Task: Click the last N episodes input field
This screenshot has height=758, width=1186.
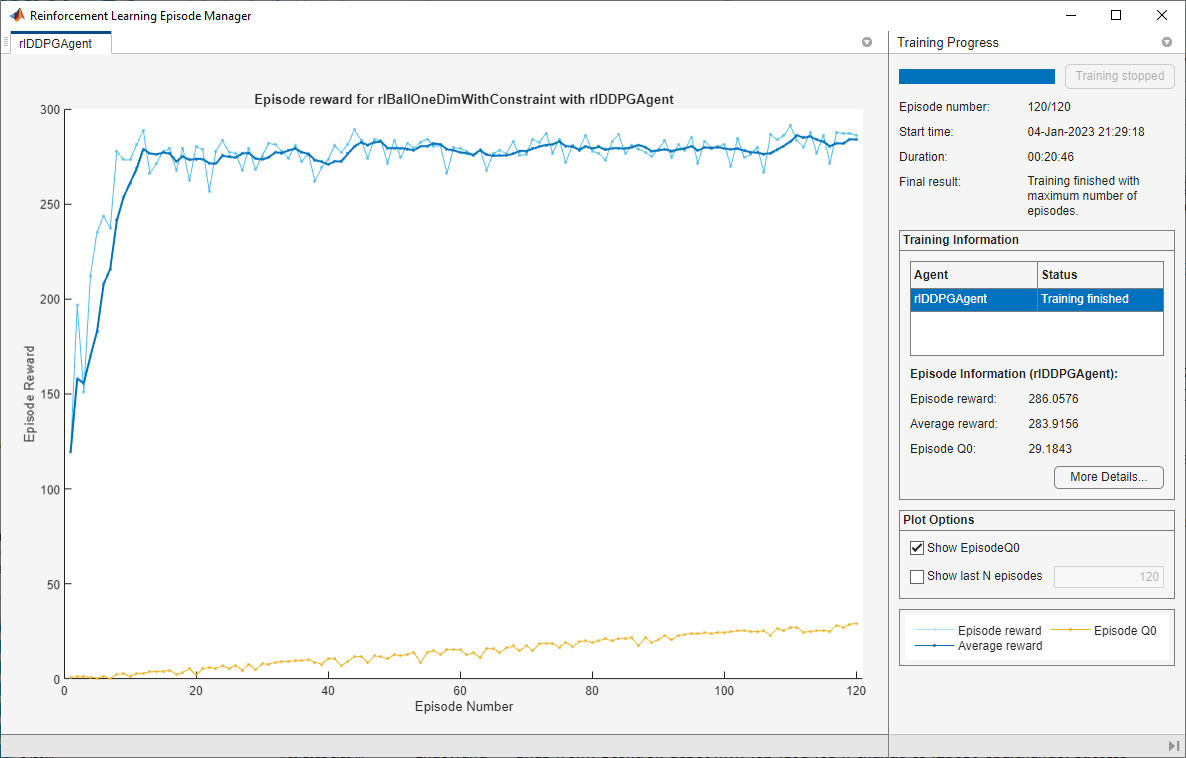Action: coord(1109,577)
